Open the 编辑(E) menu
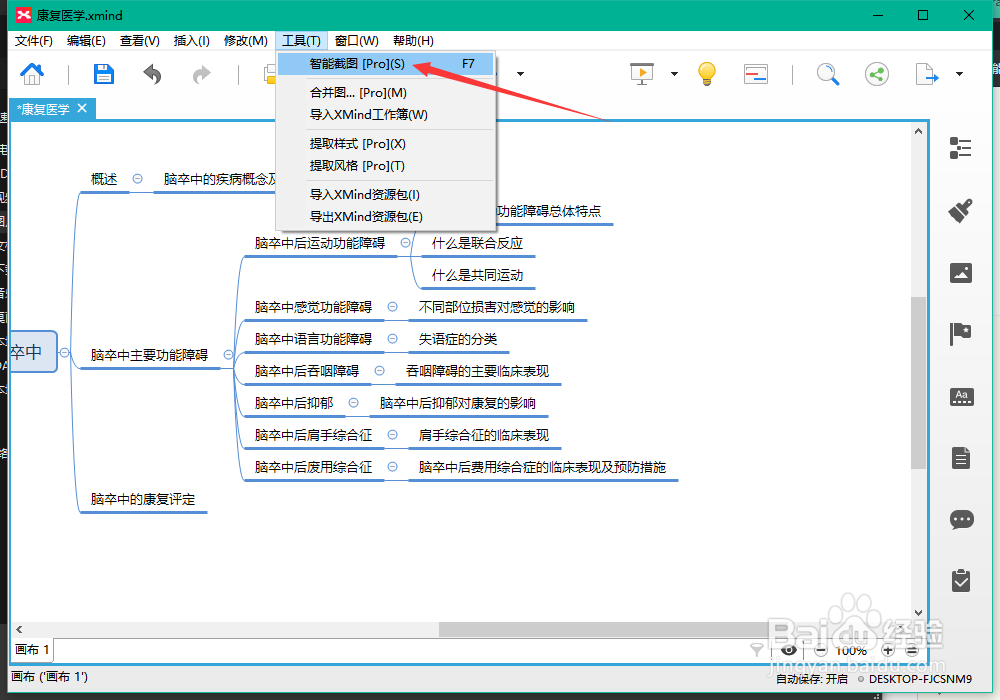 click(86, 41)
